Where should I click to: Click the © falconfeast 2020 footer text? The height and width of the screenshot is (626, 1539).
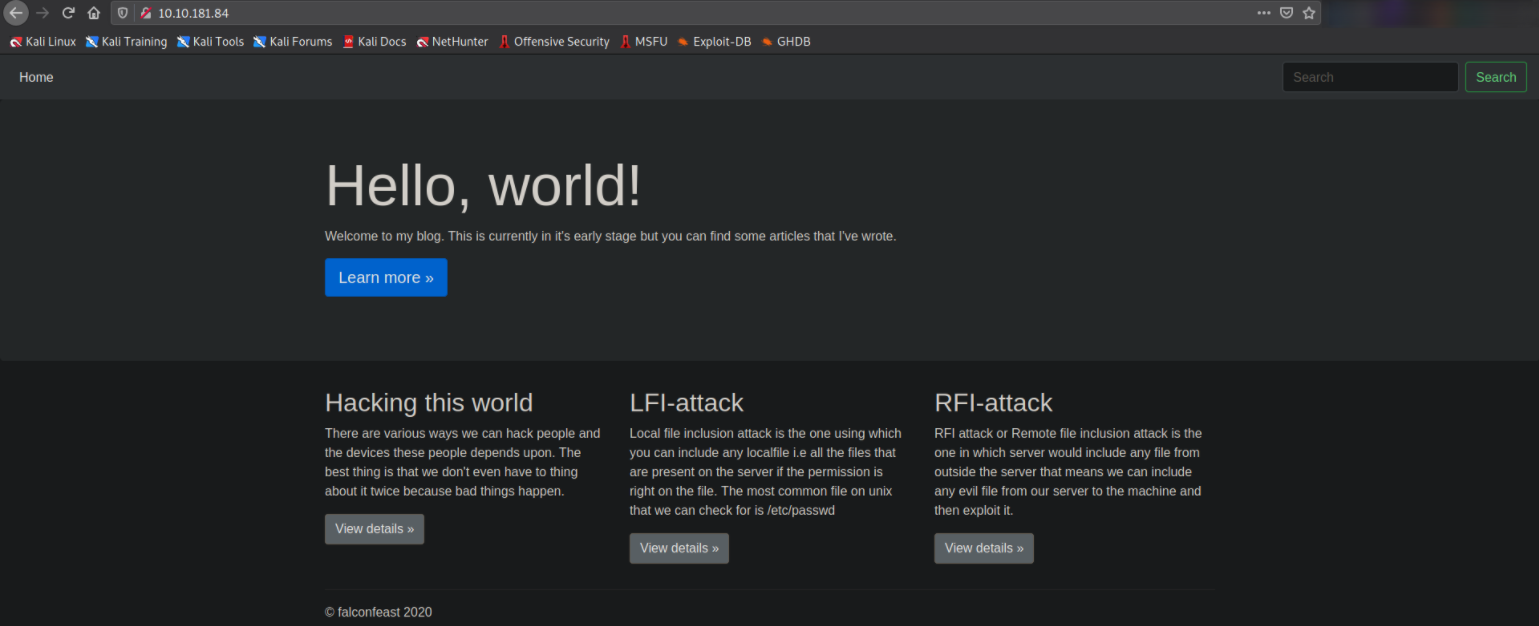(378, 612)
